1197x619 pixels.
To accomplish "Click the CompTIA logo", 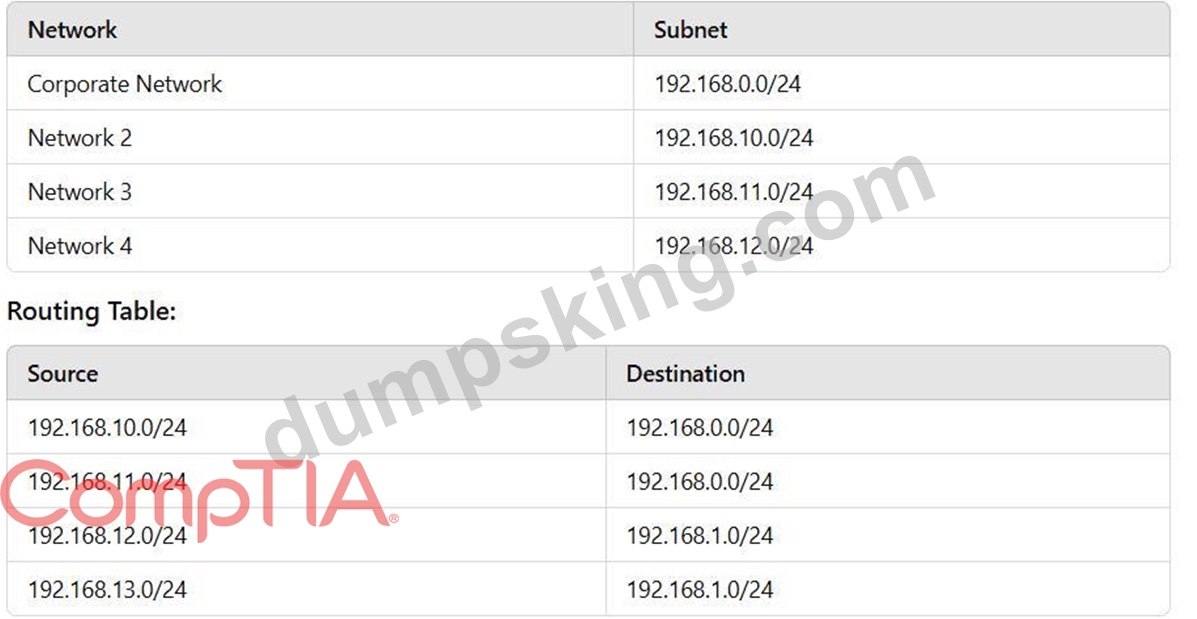I will [x=198, y=498].
